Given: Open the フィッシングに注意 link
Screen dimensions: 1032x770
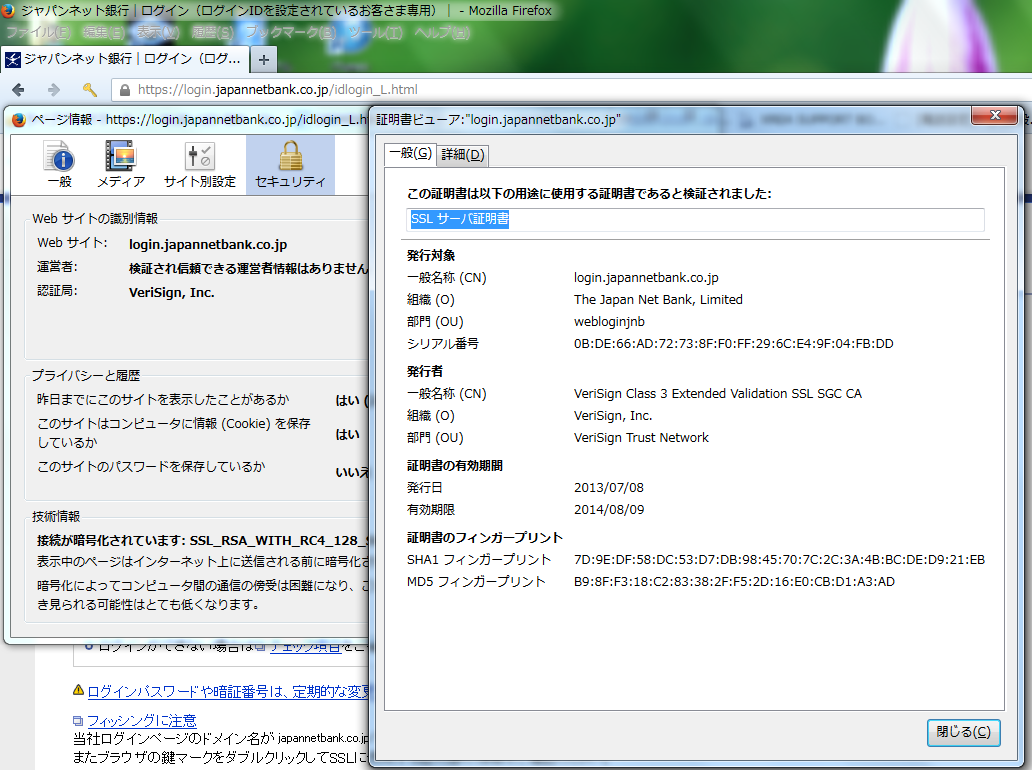Looking at the screenshot, I should click(x=141, y=720).
